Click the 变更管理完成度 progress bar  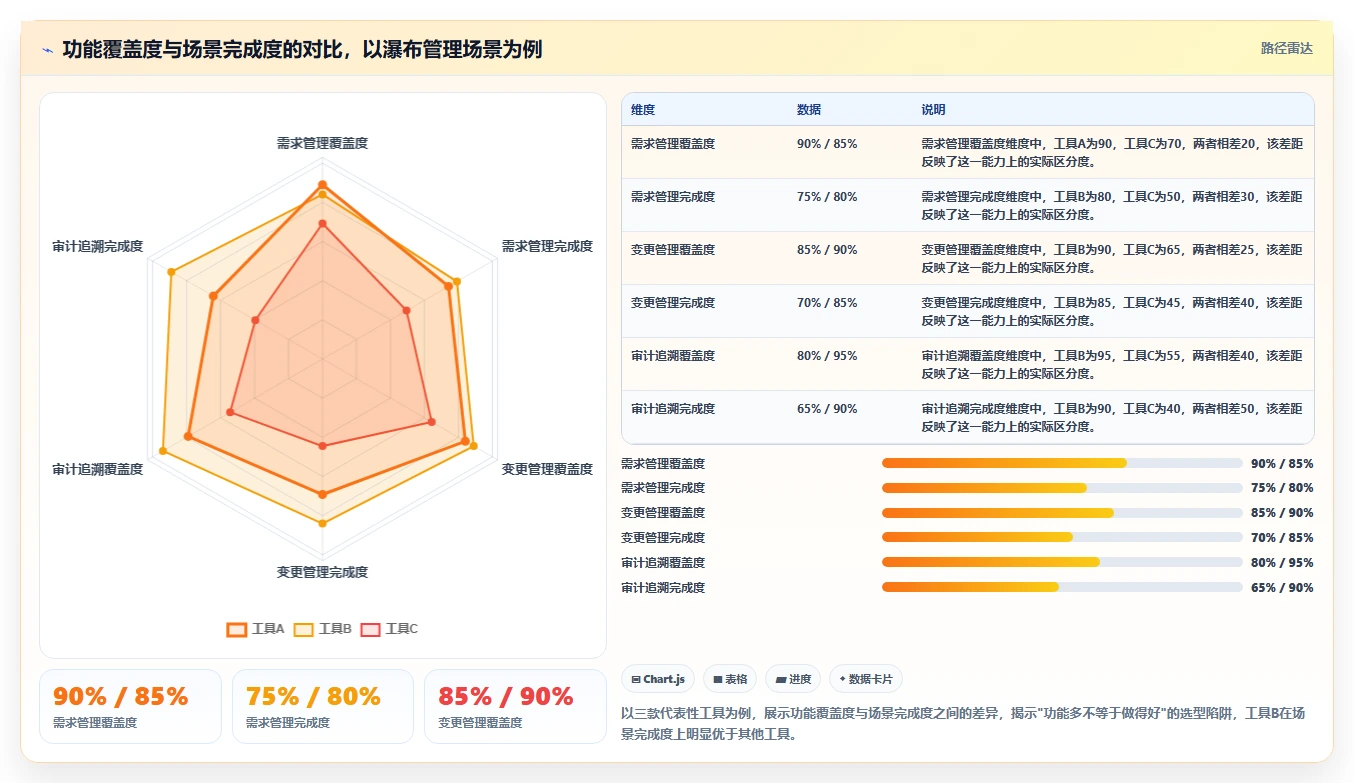[x=1062, y=538]
